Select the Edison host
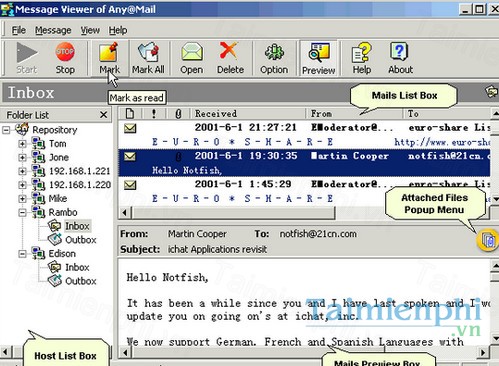The image size is (499, 366). (x=62, y=254)
